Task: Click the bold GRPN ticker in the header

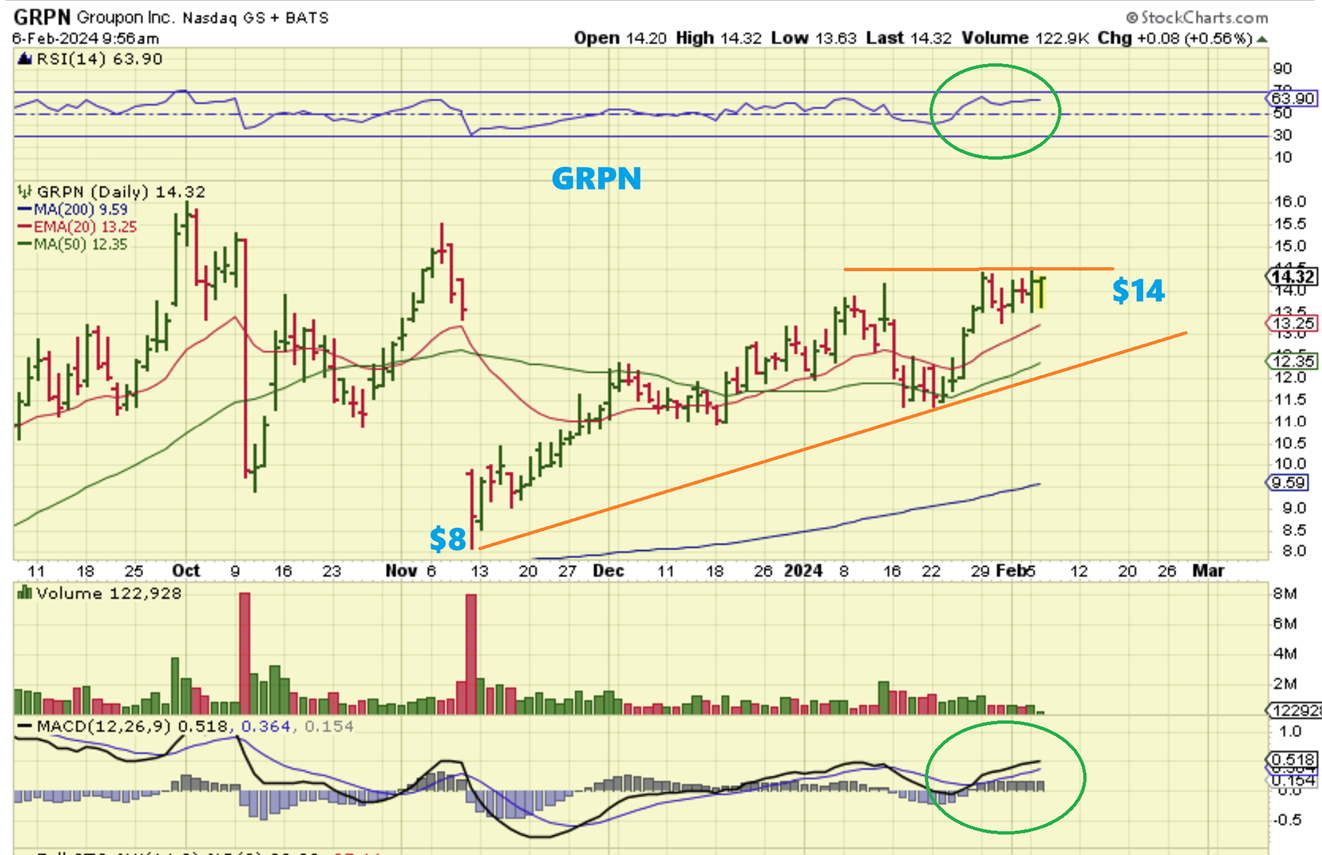Action: pos(43,18)
